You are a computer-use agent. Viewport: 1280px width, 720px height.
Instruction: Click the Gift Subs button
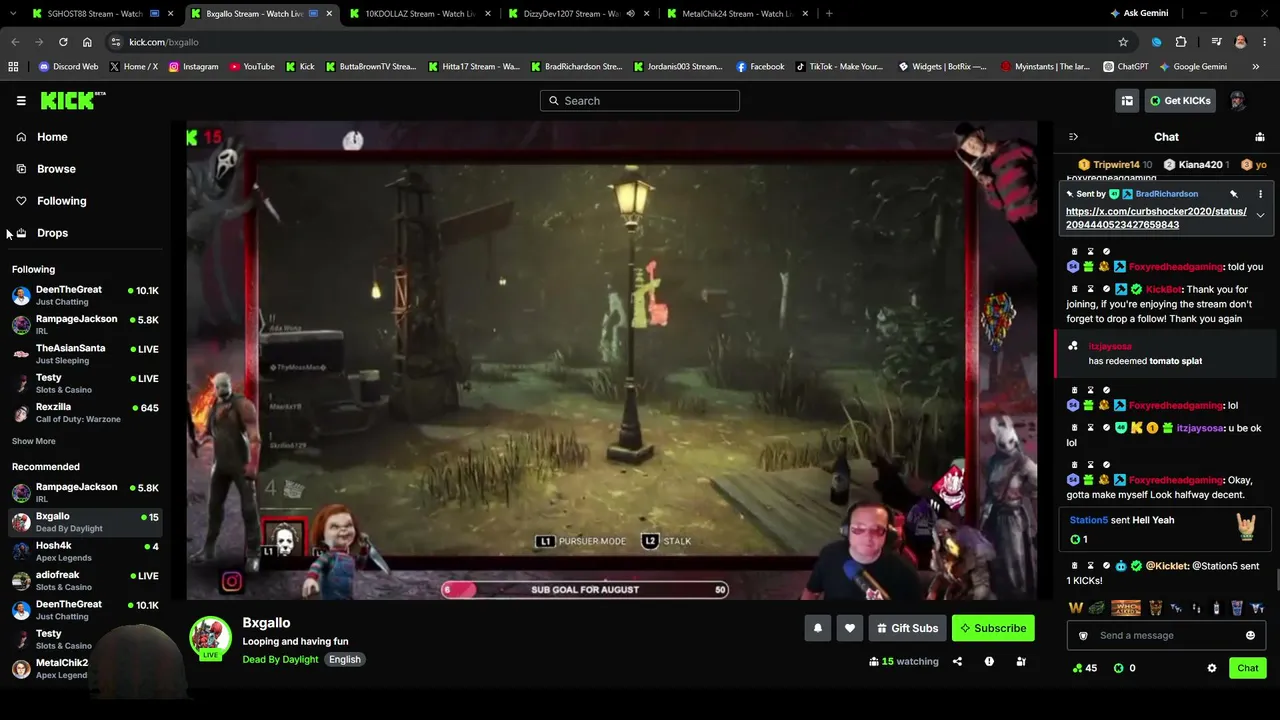click(x=907, y=628)
